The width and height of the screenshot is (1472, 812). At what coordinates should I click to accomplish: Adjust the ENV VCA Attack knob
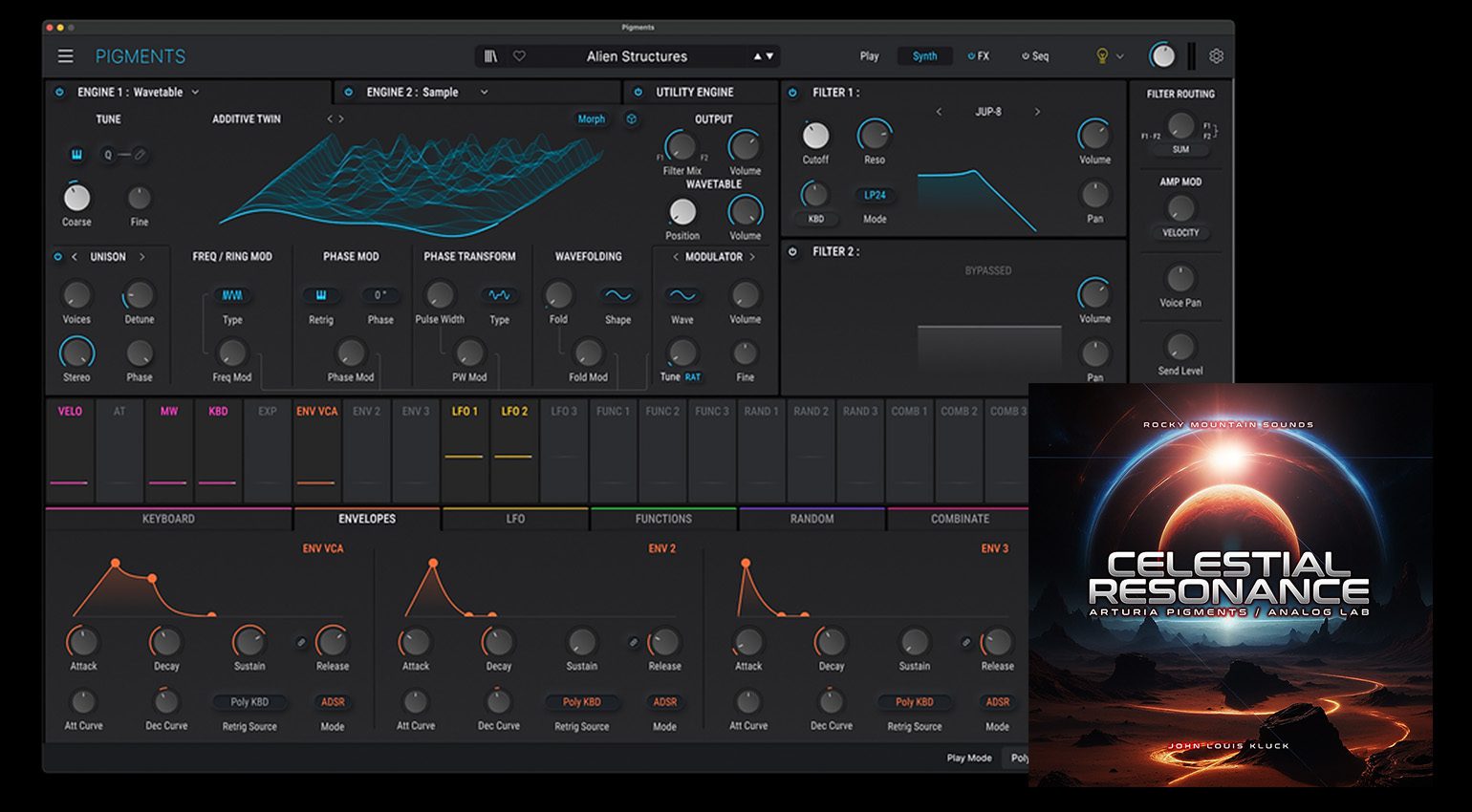(x=83, y=642)
